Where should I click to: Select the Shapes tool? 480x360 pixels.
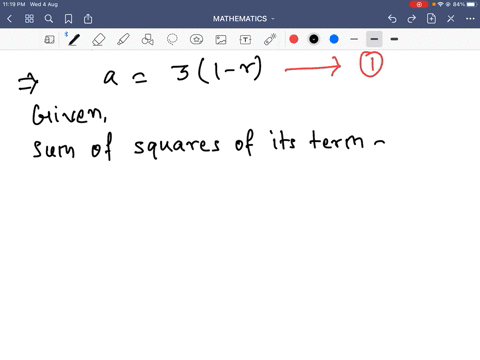(x=148, y=40)
